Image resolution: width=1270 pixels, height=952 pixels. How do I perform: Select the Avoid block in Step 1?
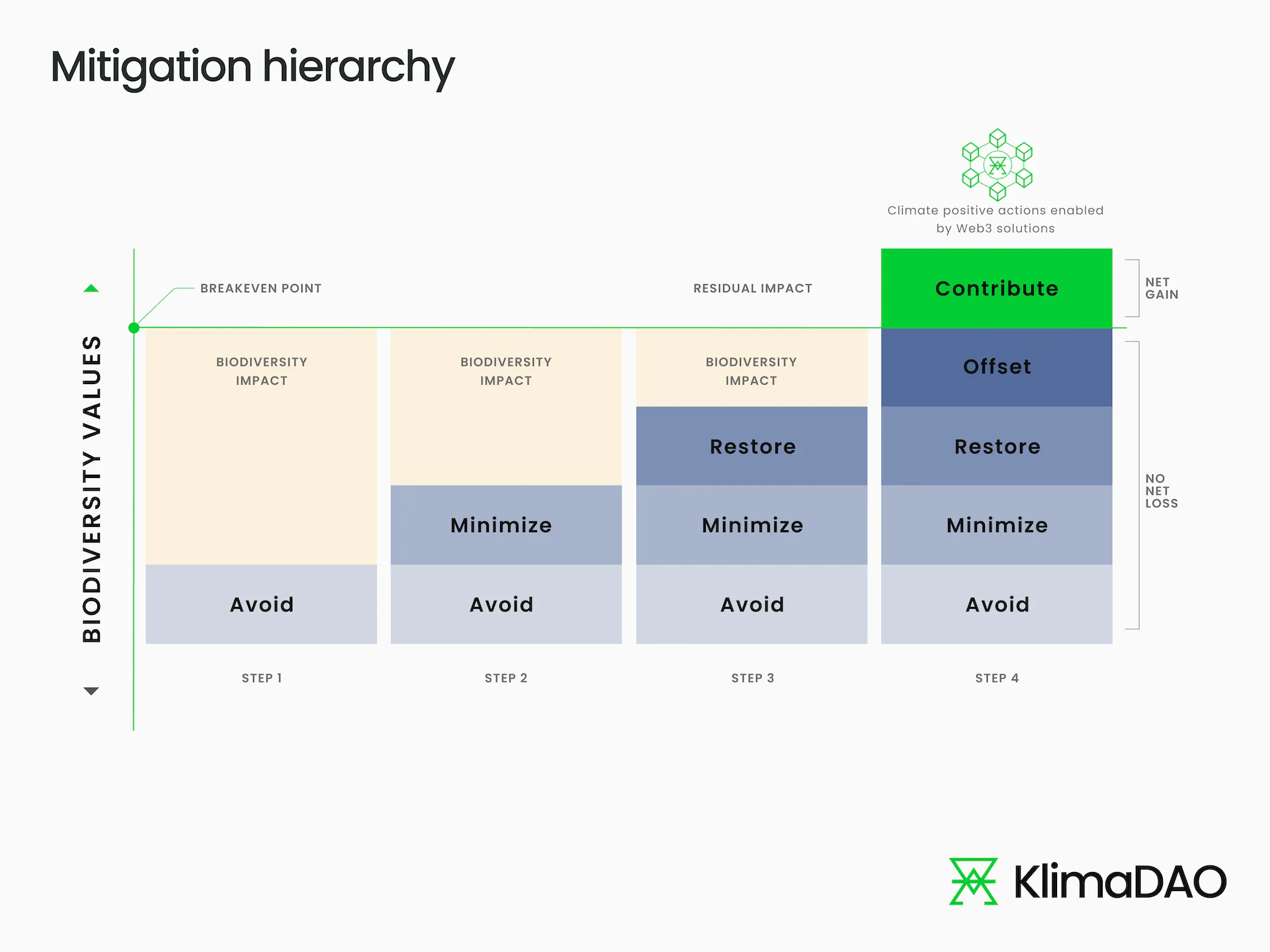click(261, 604)
